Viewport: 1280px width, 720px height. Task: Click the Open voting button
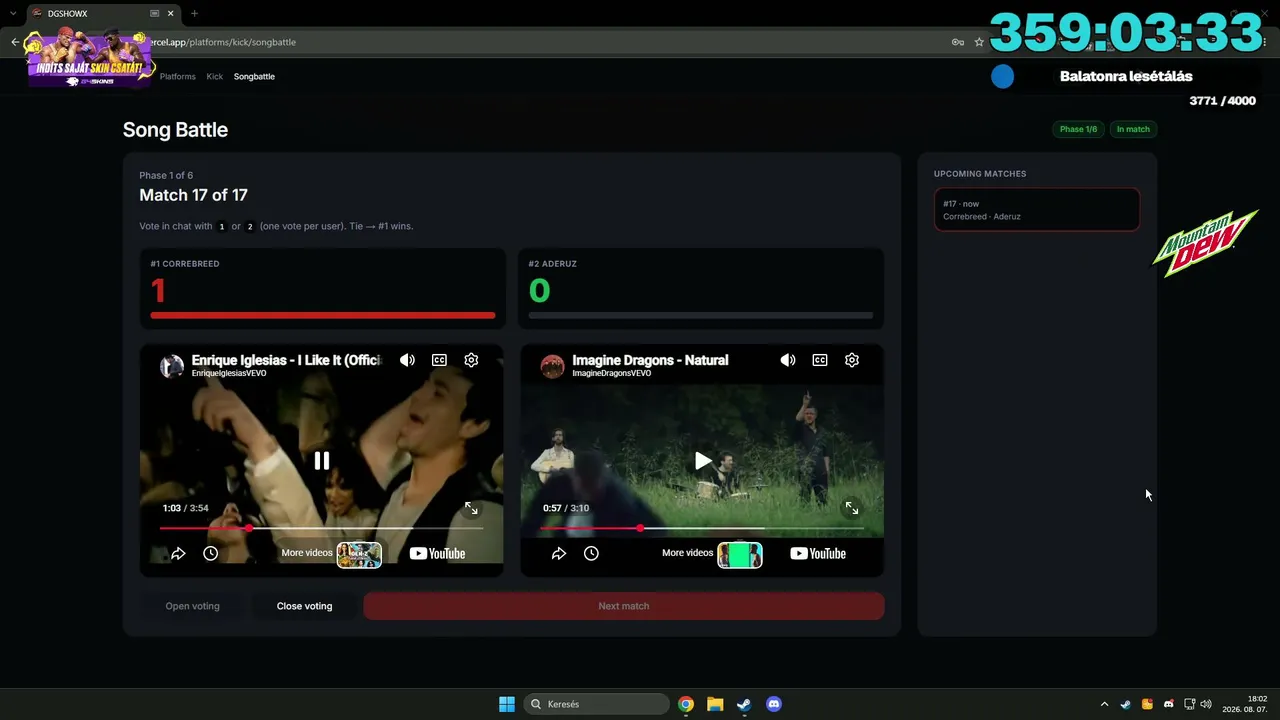[192, 606]
